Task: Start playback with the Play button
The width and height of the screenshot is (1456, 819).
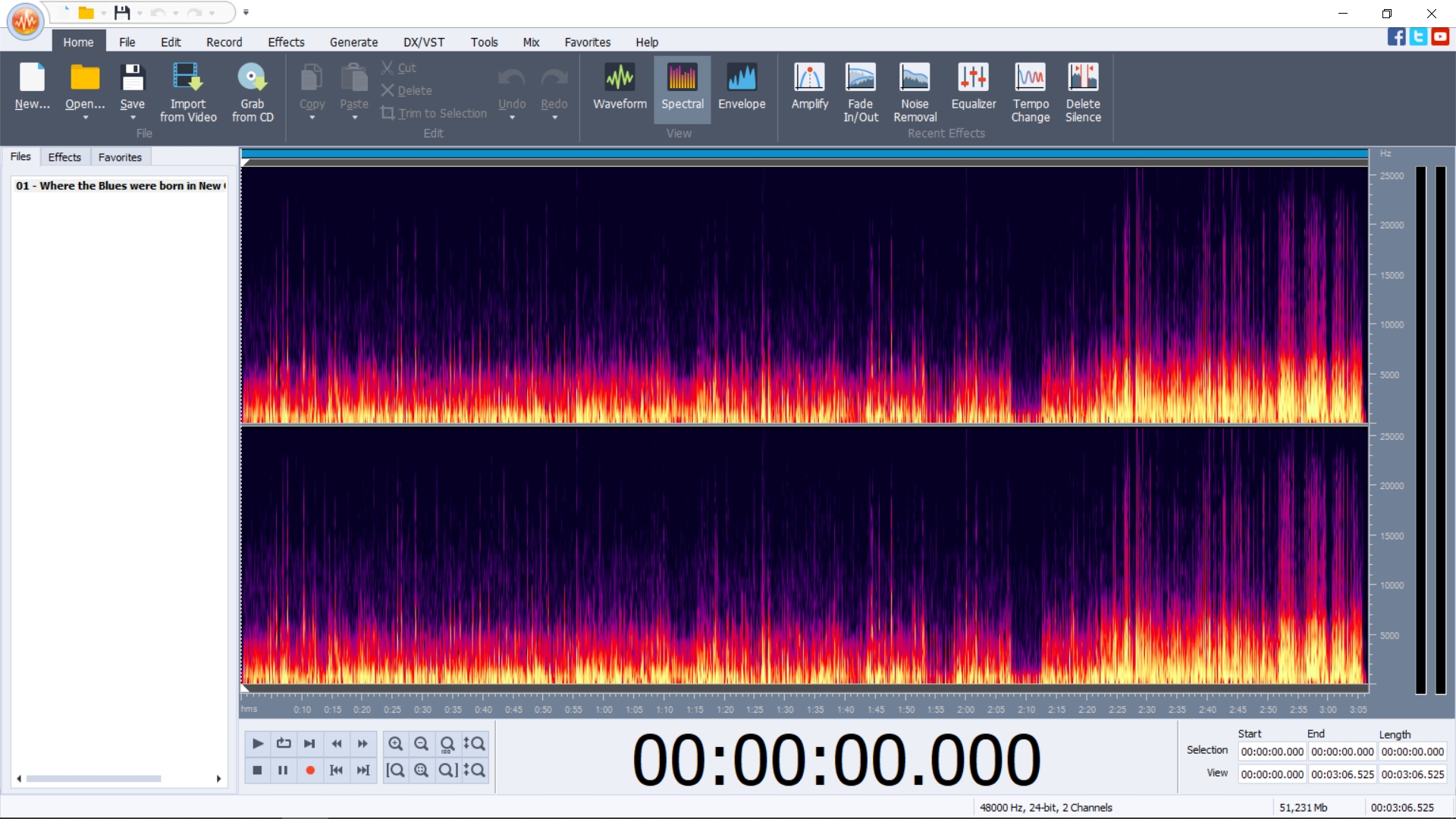Action: pos(258,743)
